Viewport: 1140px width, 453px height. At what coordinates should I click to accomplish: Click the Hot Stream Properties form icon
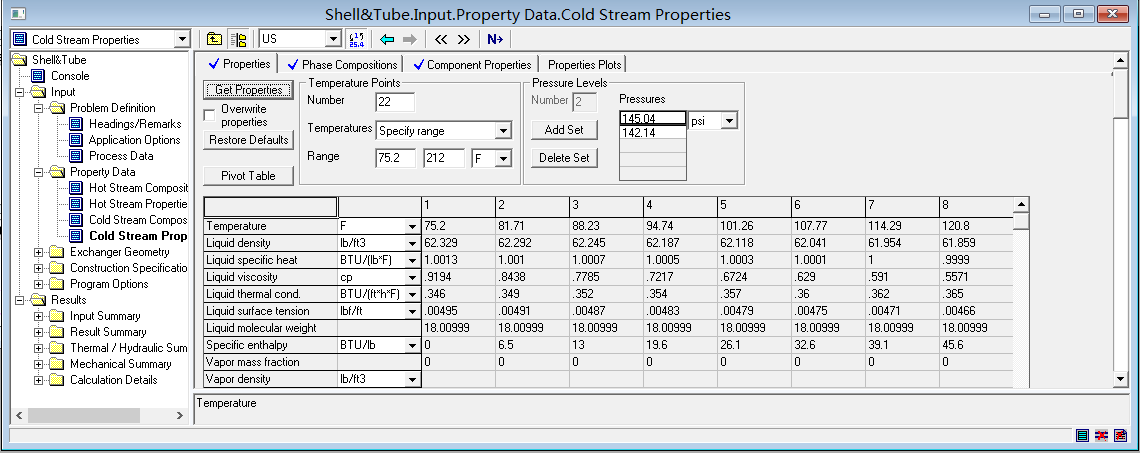[x=76, y=204]
